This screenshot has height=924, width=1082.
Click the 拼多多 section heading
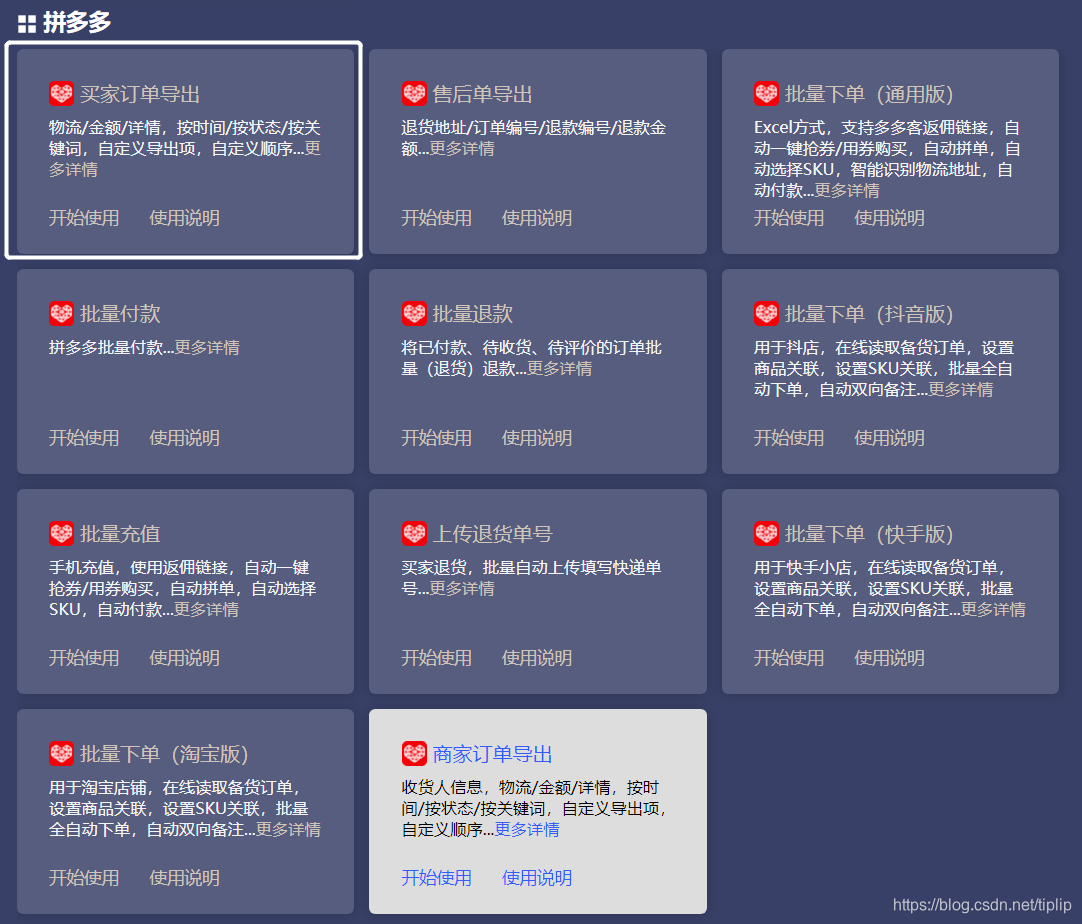[x=77, y=23]
